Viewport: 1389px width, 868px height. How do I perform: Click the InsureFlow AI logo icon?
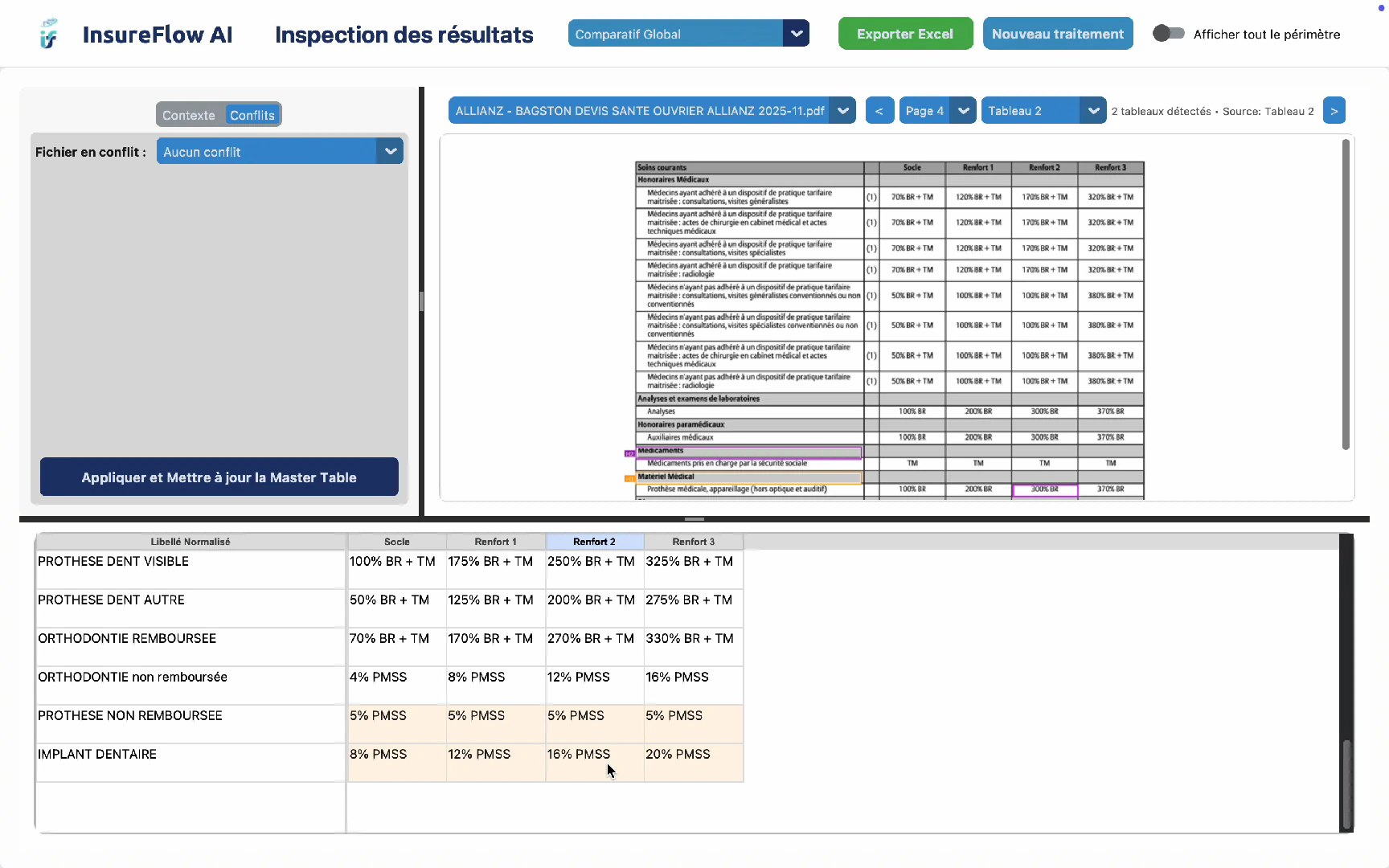pos(49,34)
